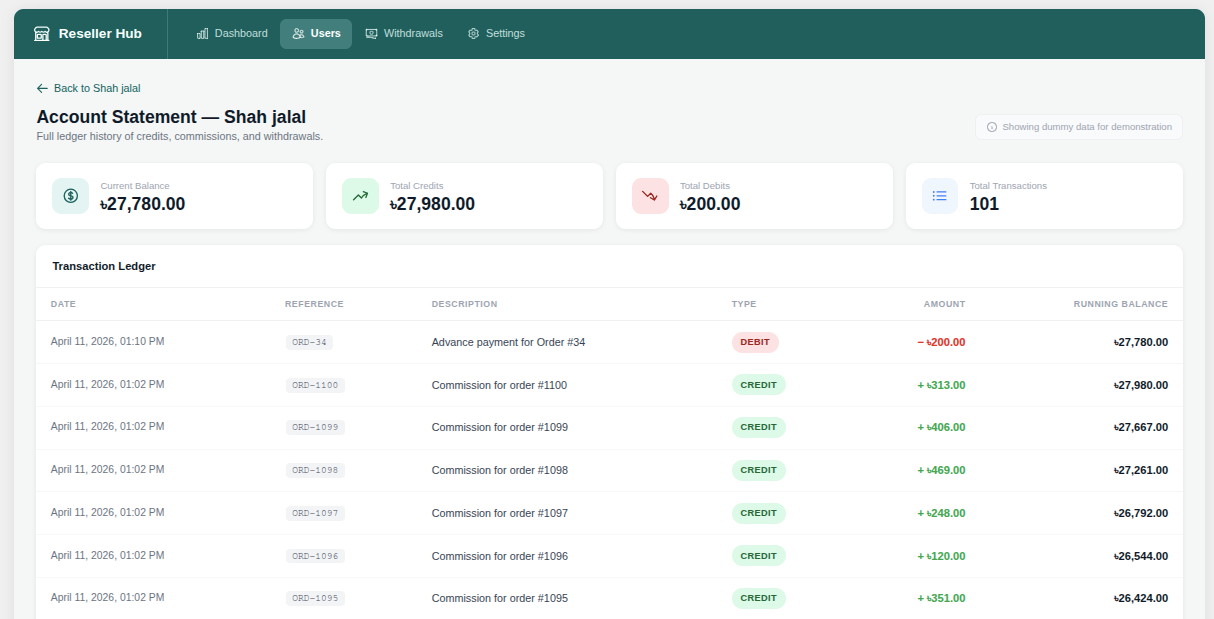Click the ORD-1095 reference tag
This screenshot has width=1214, height=619.
(315, 598)
